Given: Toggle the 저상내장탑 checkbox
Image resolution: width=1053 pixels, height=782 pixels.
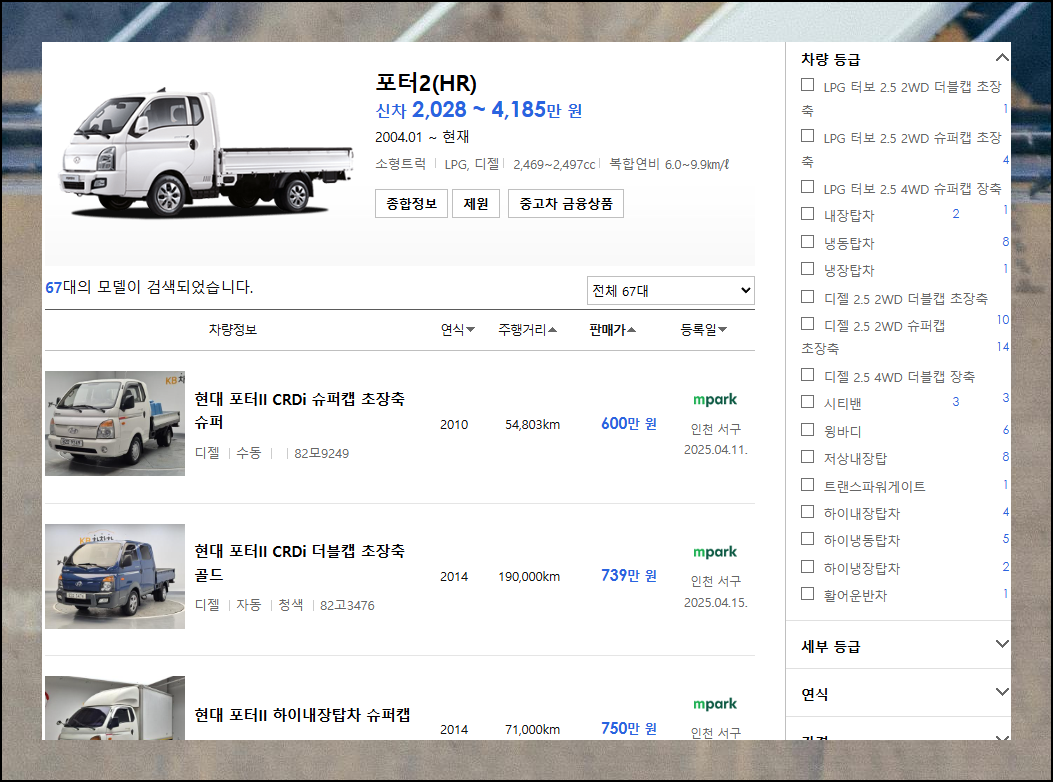Looking at the screenshot, I should point(808,458).
